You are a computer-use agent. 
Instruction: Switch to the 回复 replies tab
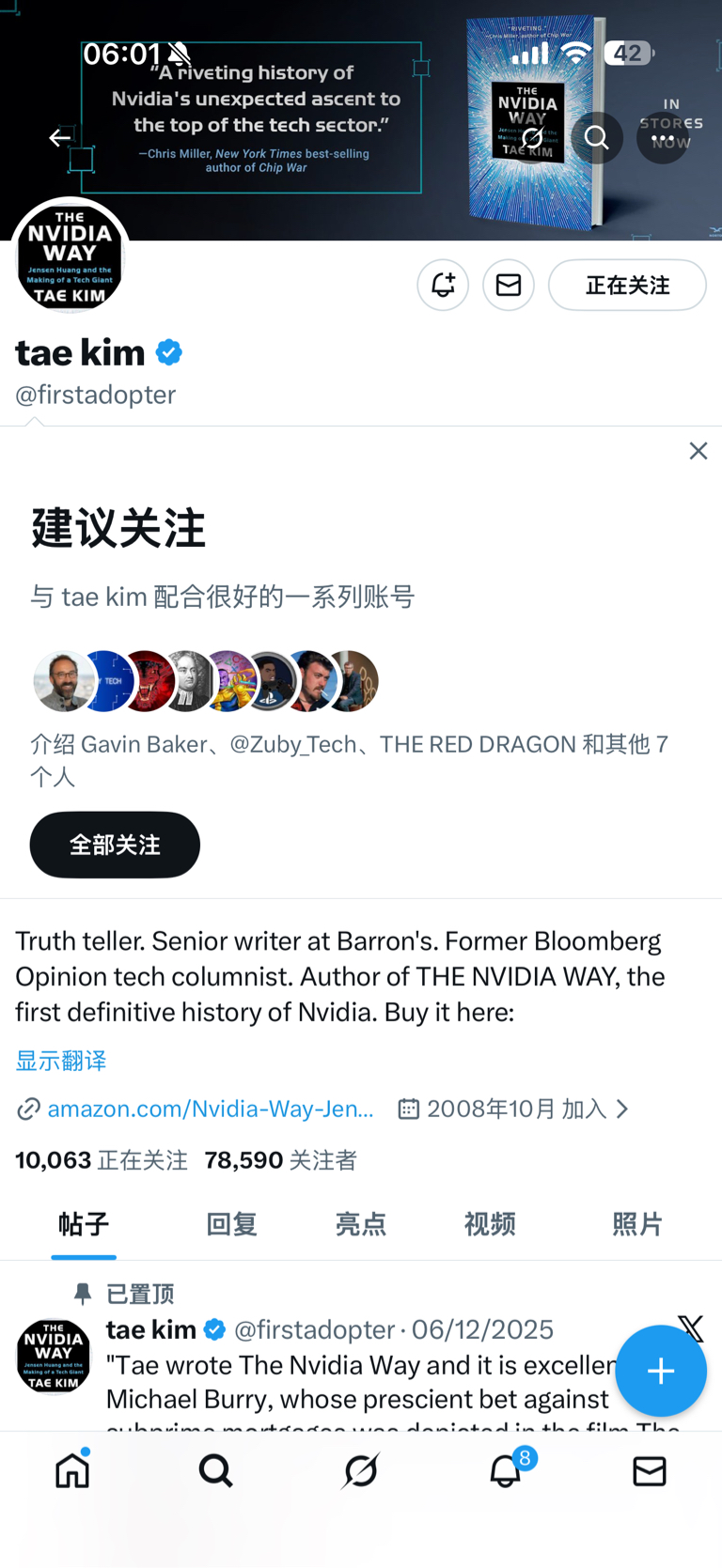231,1224
